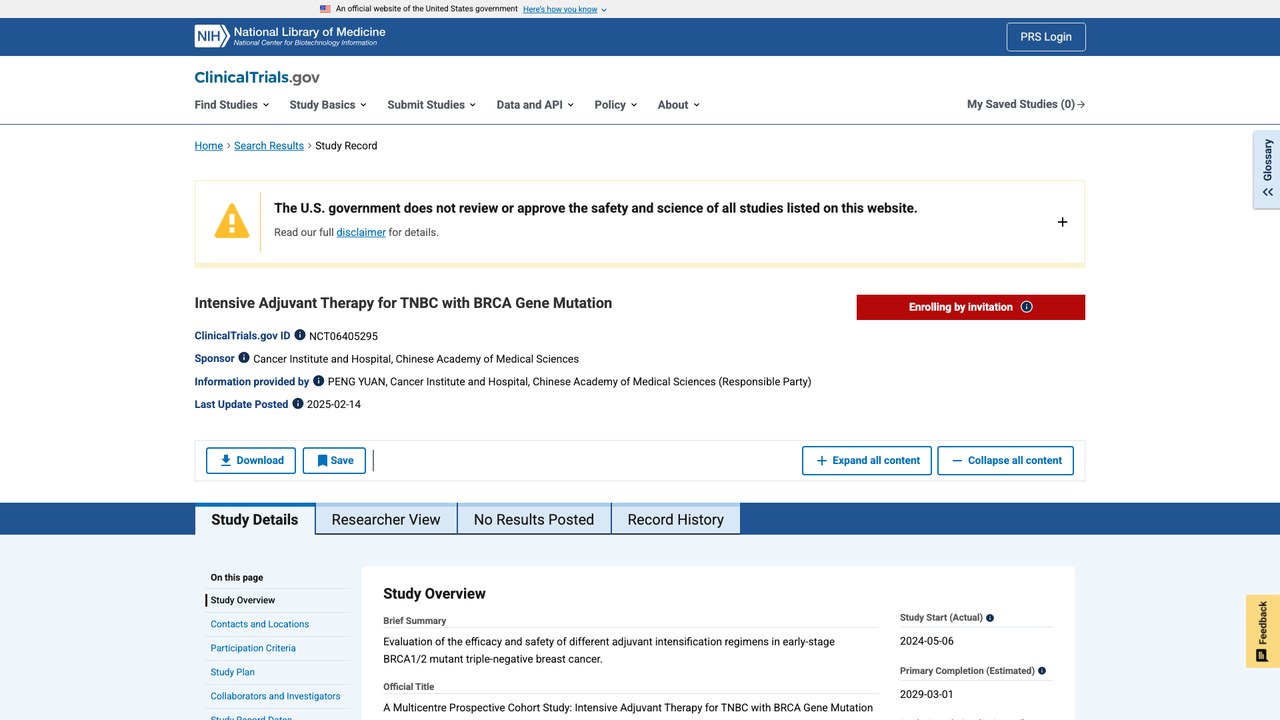Viewport: 1280px width, 720px height.
Task: Return to Search Results breadcrumb
Action: coord(269,145)
